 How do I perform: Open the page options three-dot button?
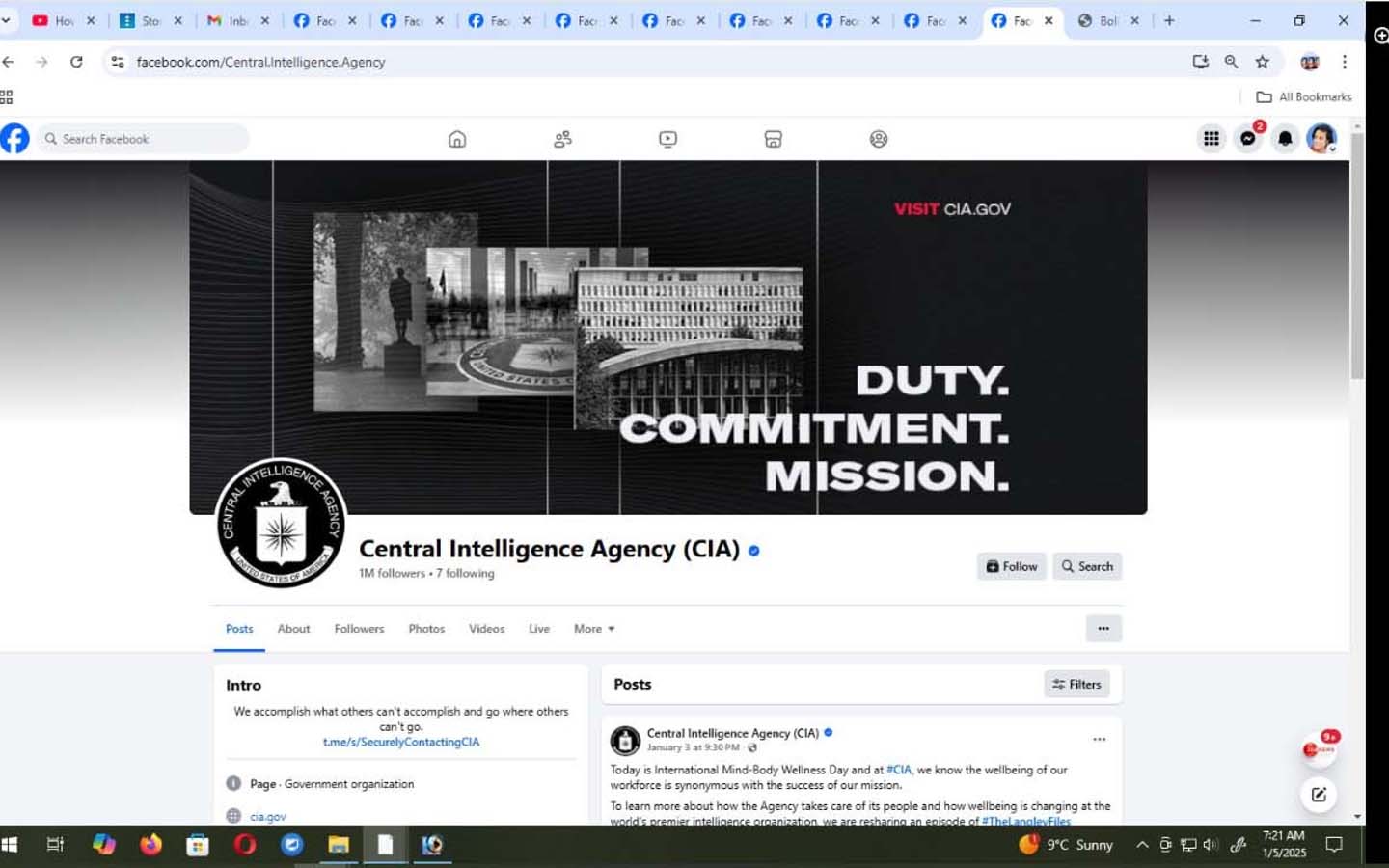[x=1103, y=628]
